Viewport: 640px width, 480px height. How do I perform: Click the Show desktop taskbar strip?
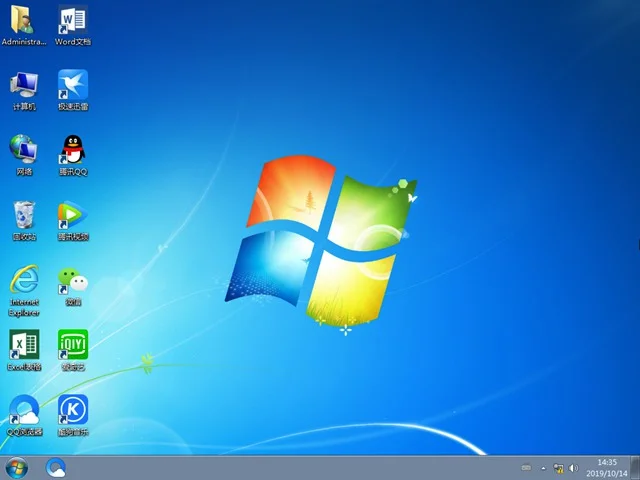pyautogui.click(x=635, y=468)
